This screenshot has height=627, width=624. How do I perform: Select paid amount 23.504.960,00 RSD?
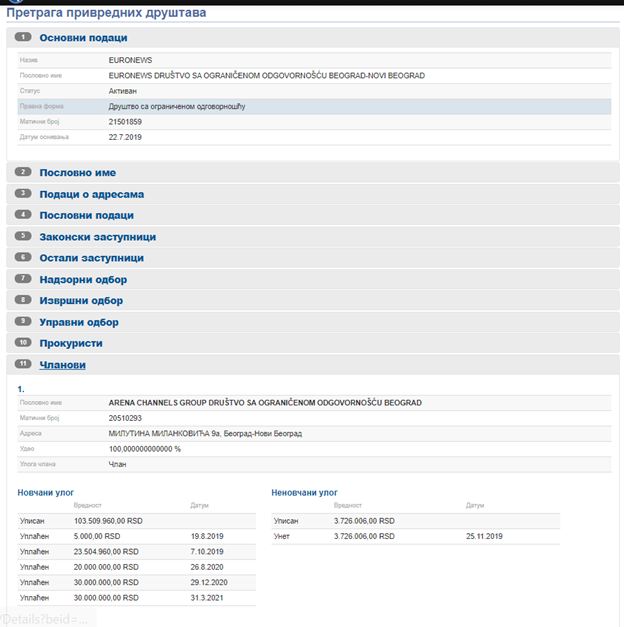coord(106,552)
